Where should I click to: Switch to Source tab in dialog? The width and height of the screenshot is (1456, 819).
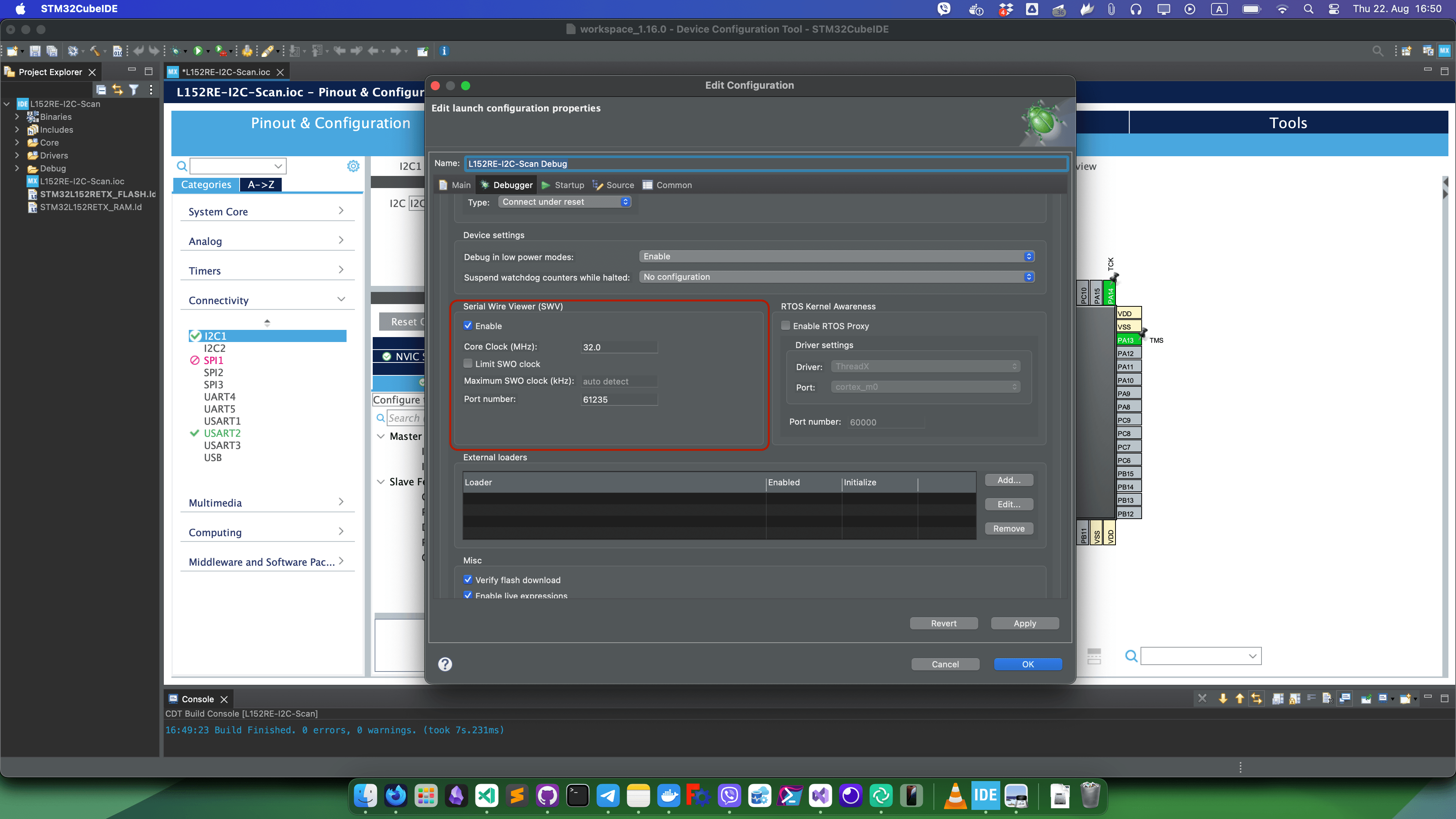613,185
